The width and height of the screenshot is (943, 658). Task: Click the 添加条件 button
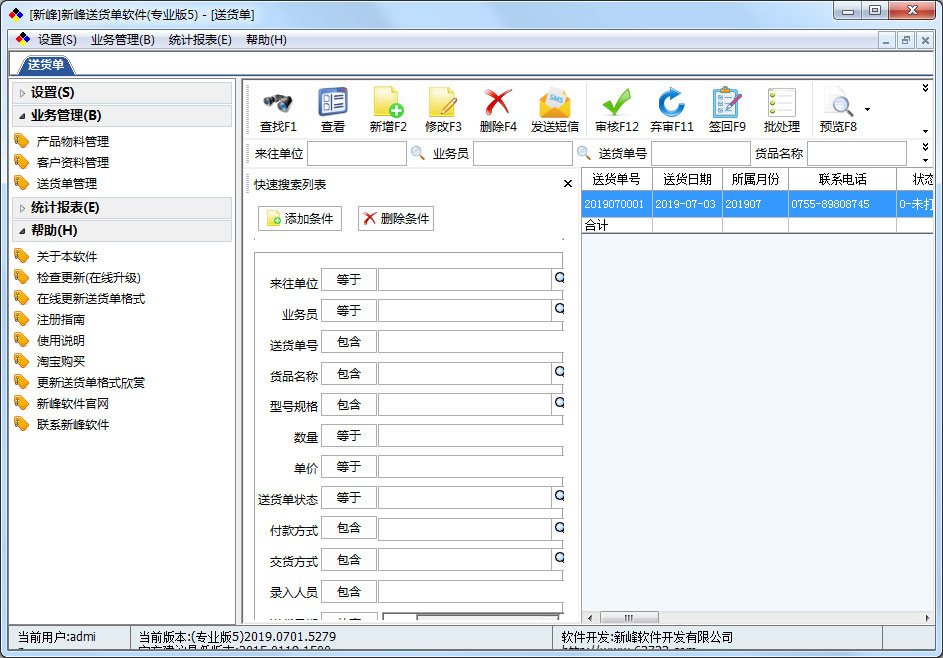300,219
